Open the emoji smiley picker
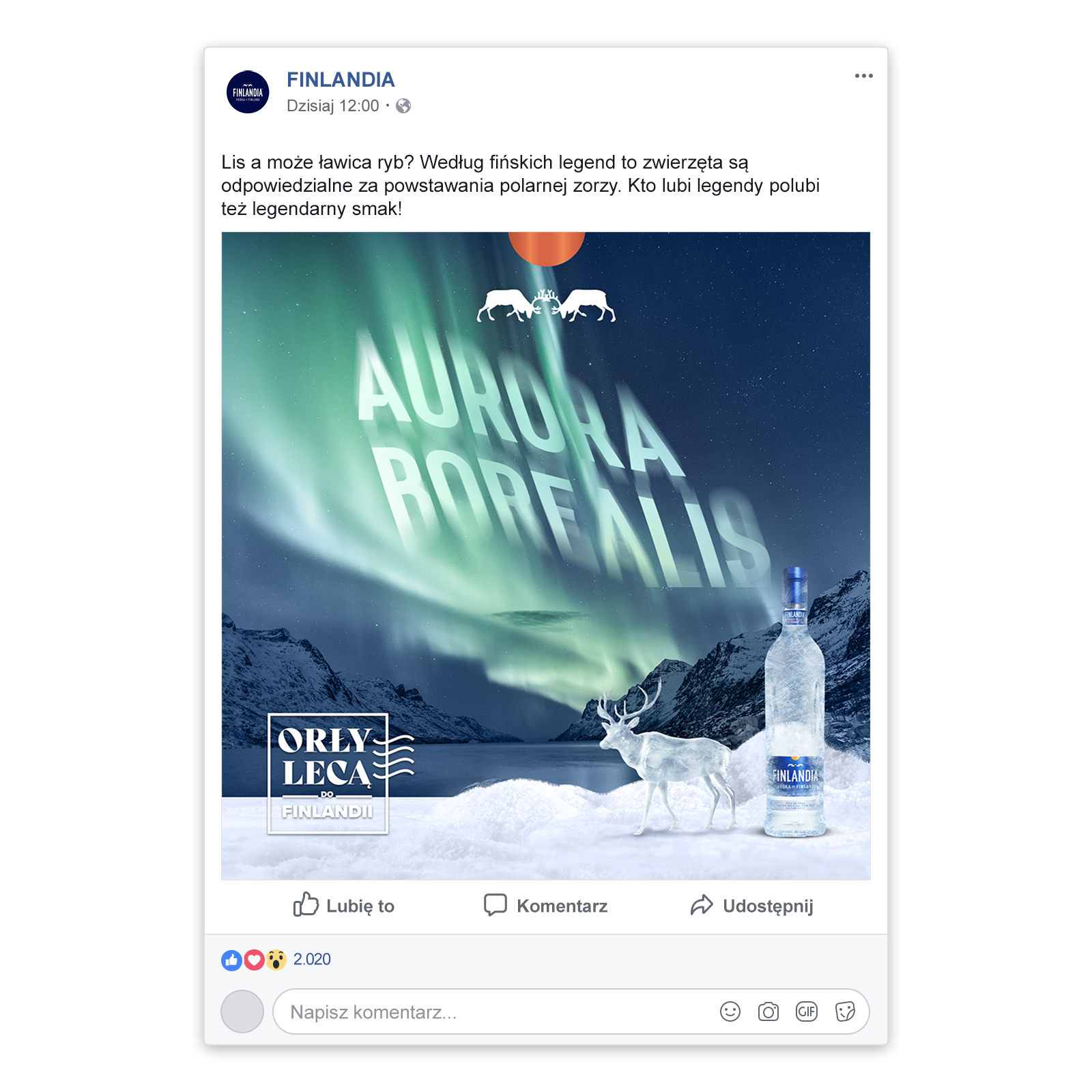 click(730, 1011)
